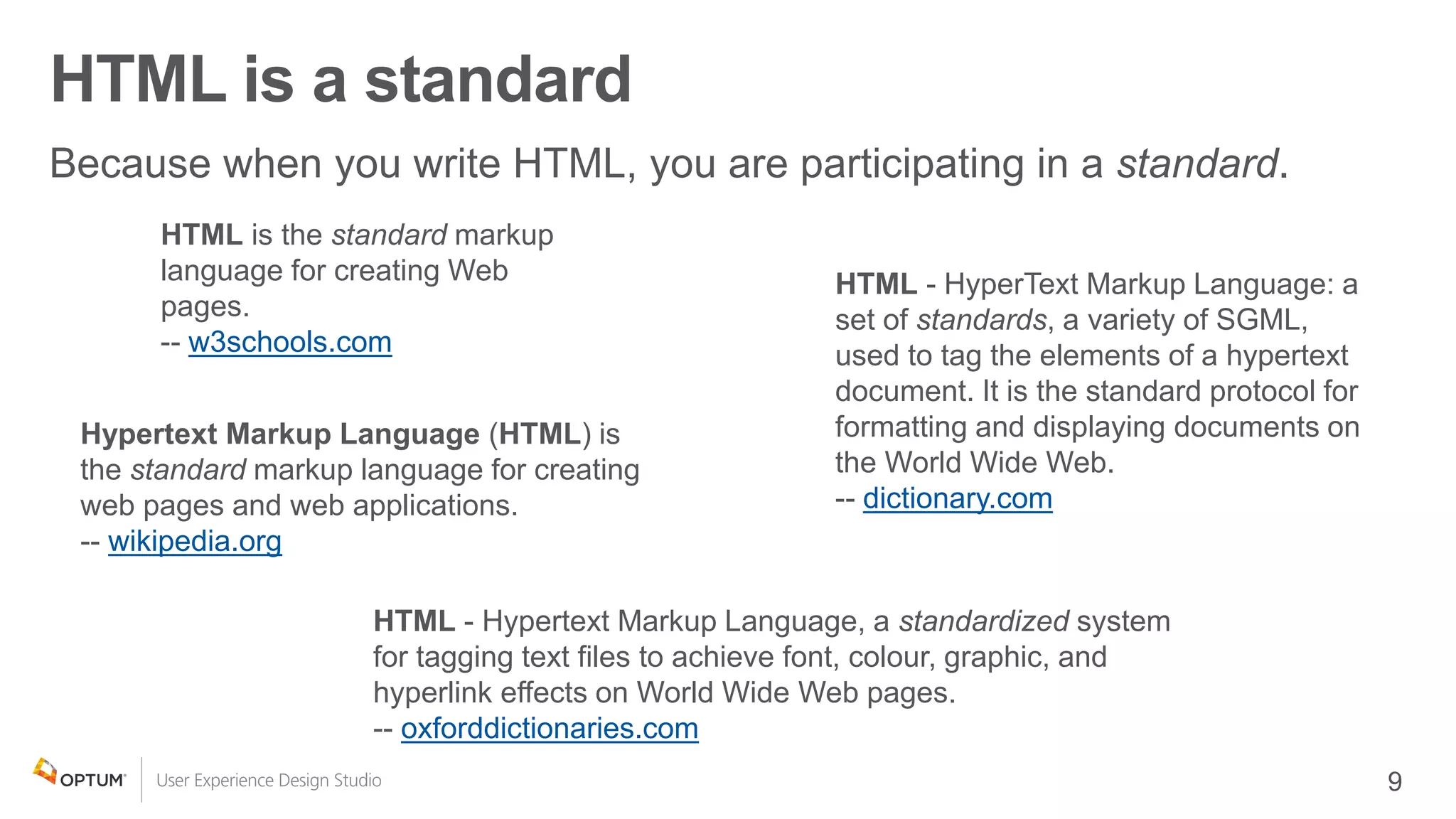Click 'used to tag the elements of a hypertext'
The image size is (1456, 819).
click(1091, 356)
